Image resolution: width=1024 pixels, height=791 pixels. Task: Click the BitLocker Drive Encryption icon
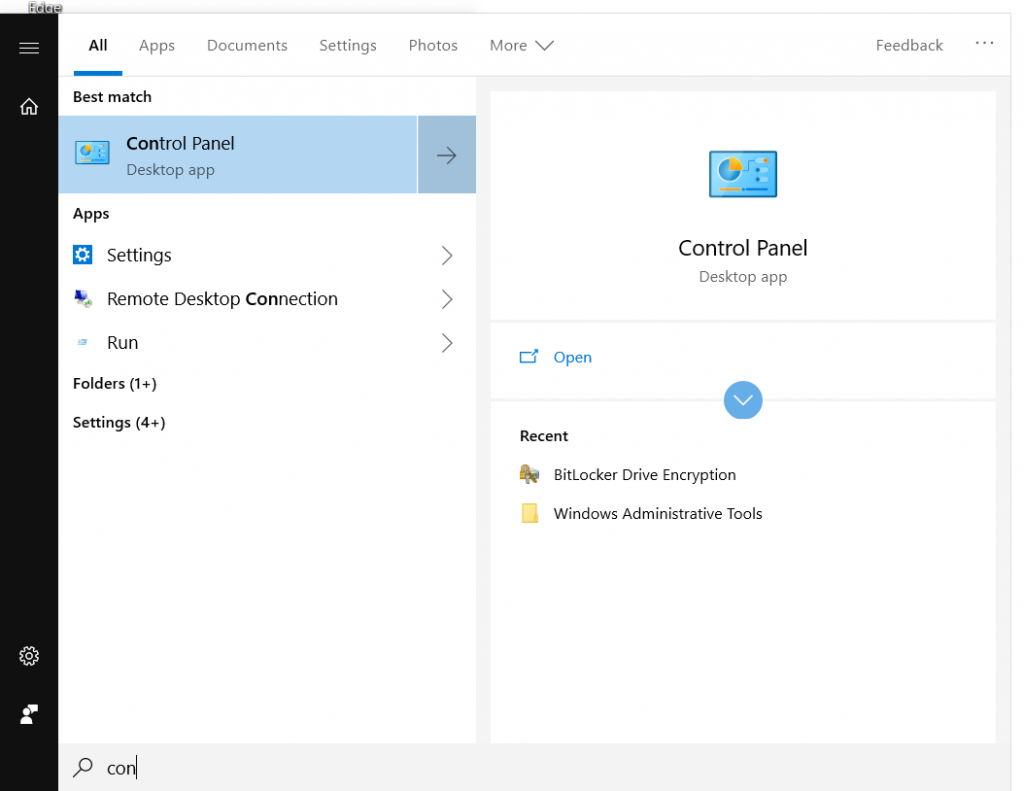pos(529,474)
